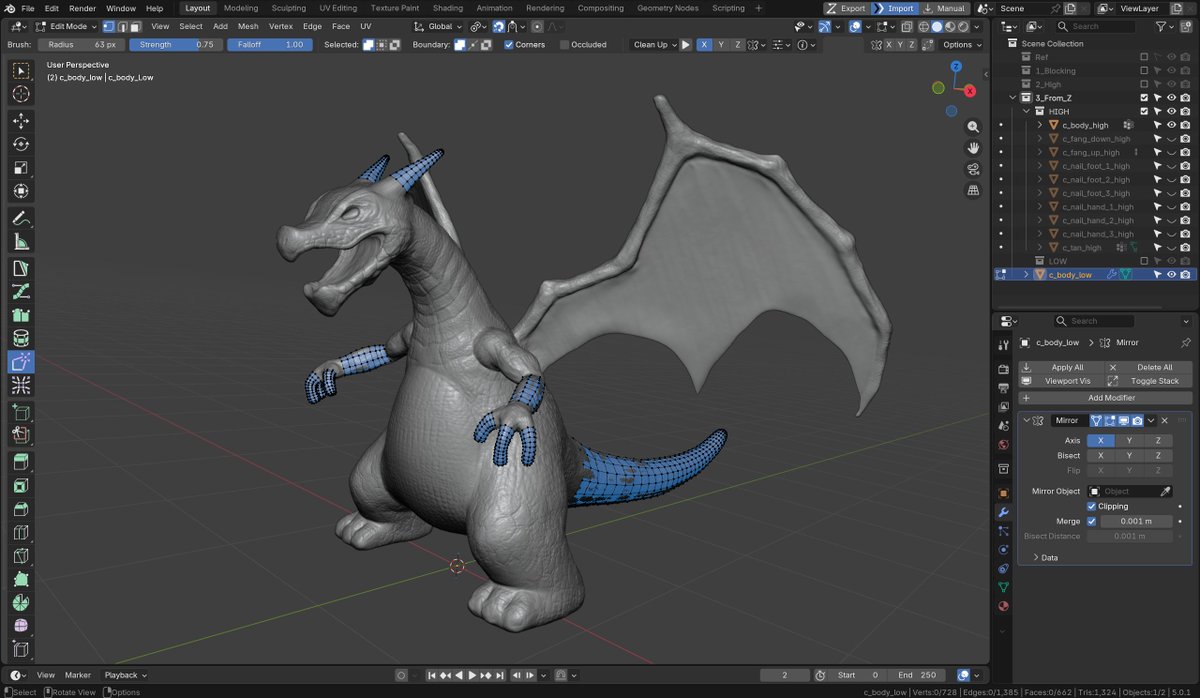Select the Transform tool in left toolbar
Image resolution: width=1200 pixels, height=698 pixels.
pyautogui.click(x=21, y=190)
